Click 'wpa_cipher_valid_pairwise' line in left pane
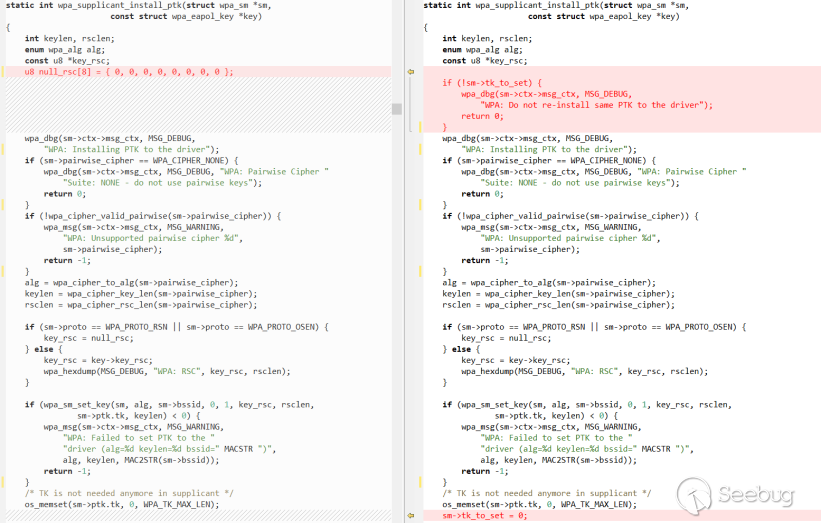Viewport: 822px width, 523px height. pyautogui.click(x=153, y=216)
